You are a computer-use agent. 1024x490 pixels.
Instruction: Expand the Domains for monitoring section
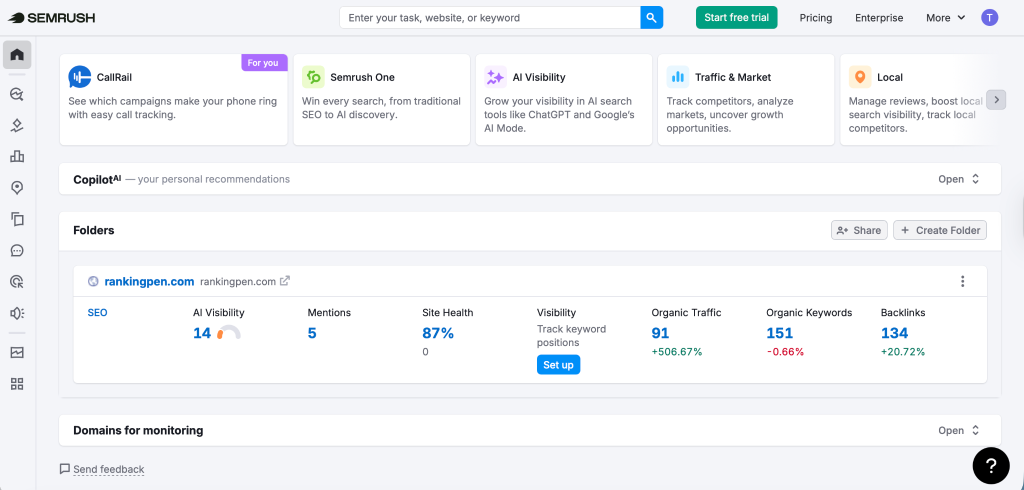[958, 431]
